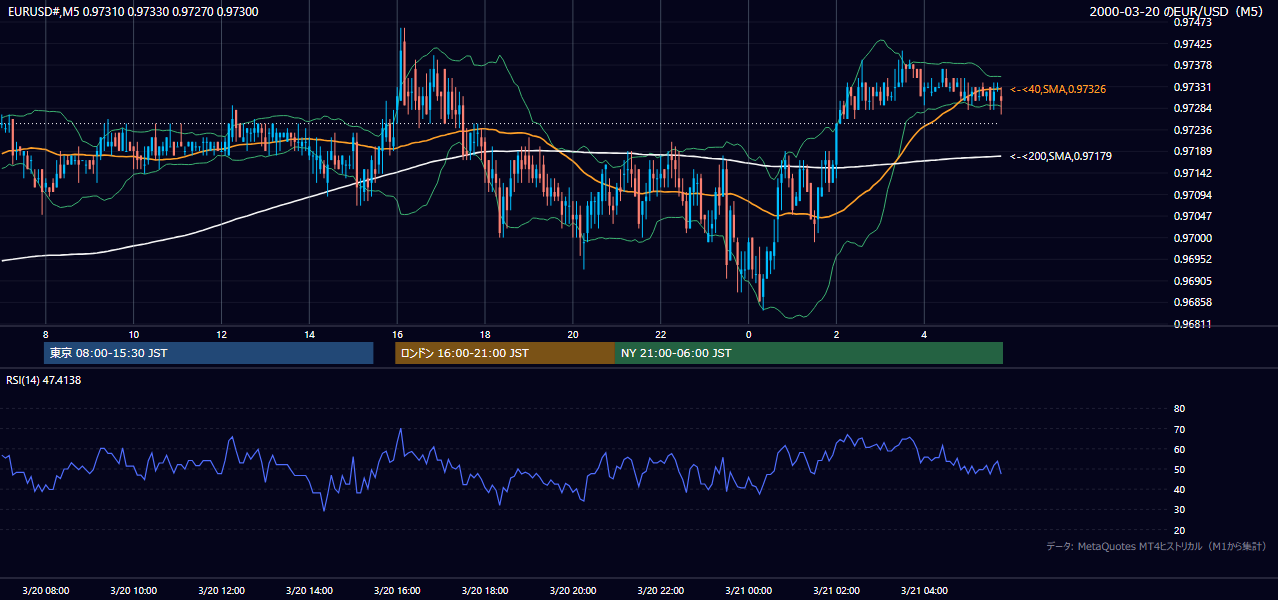Click the 3/20 22:00 date label
The image size is (1278, 600).
pyautogui.click(x=661, y=590)
